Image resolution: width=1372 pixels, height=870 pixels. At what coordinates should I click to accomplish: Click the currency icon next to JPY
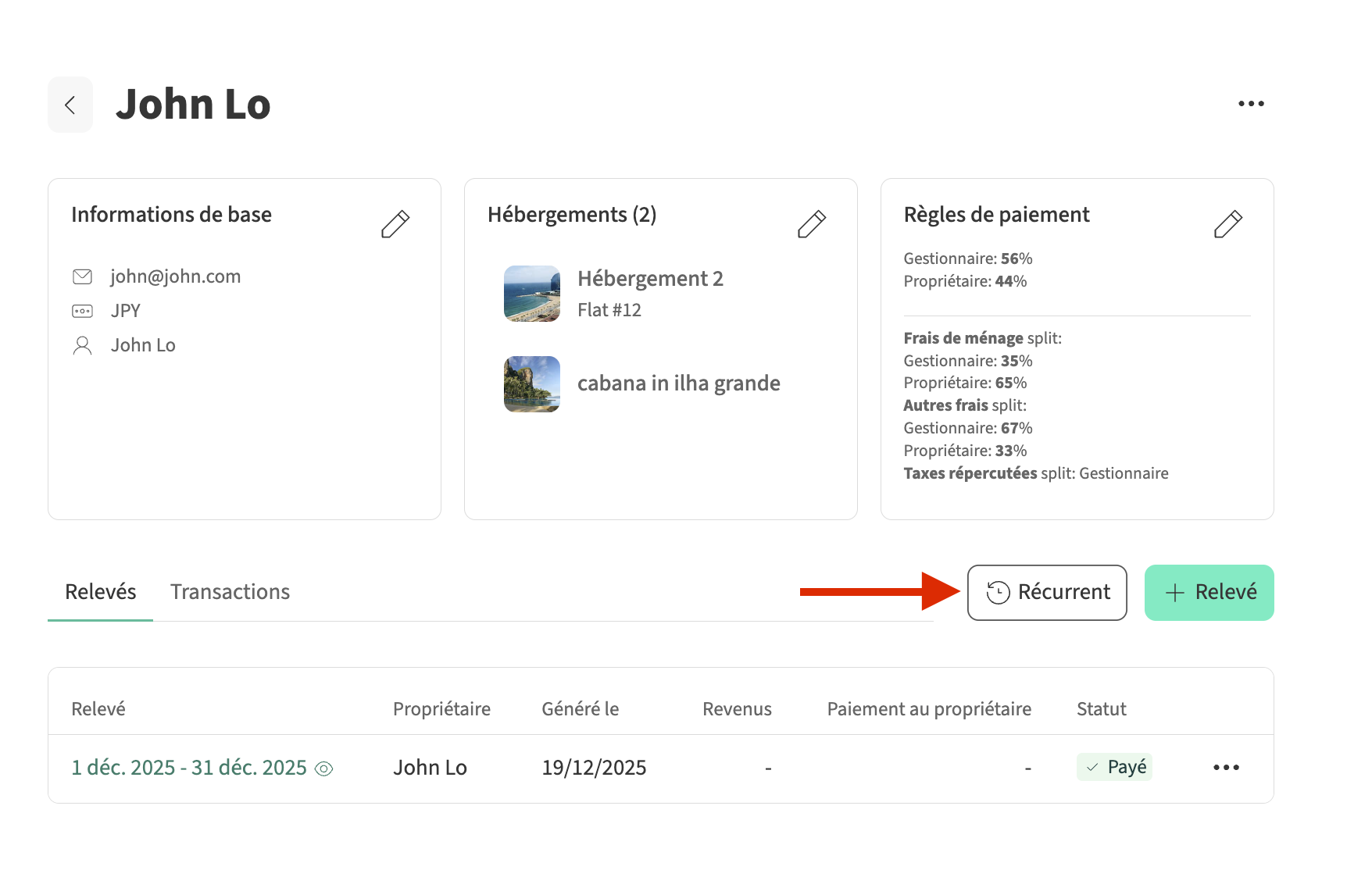(82, 312)
